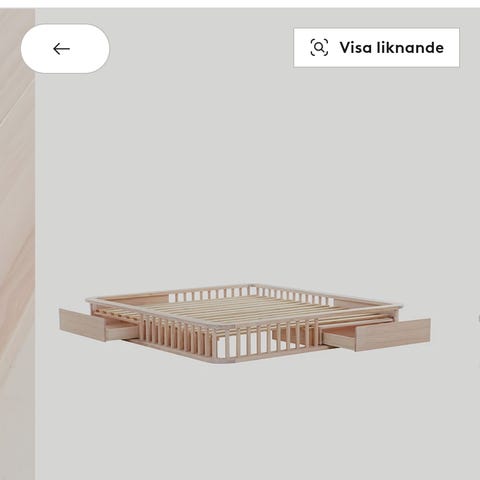Peek the next image at the right edge
480x480 pixels.
coord(478,318)
